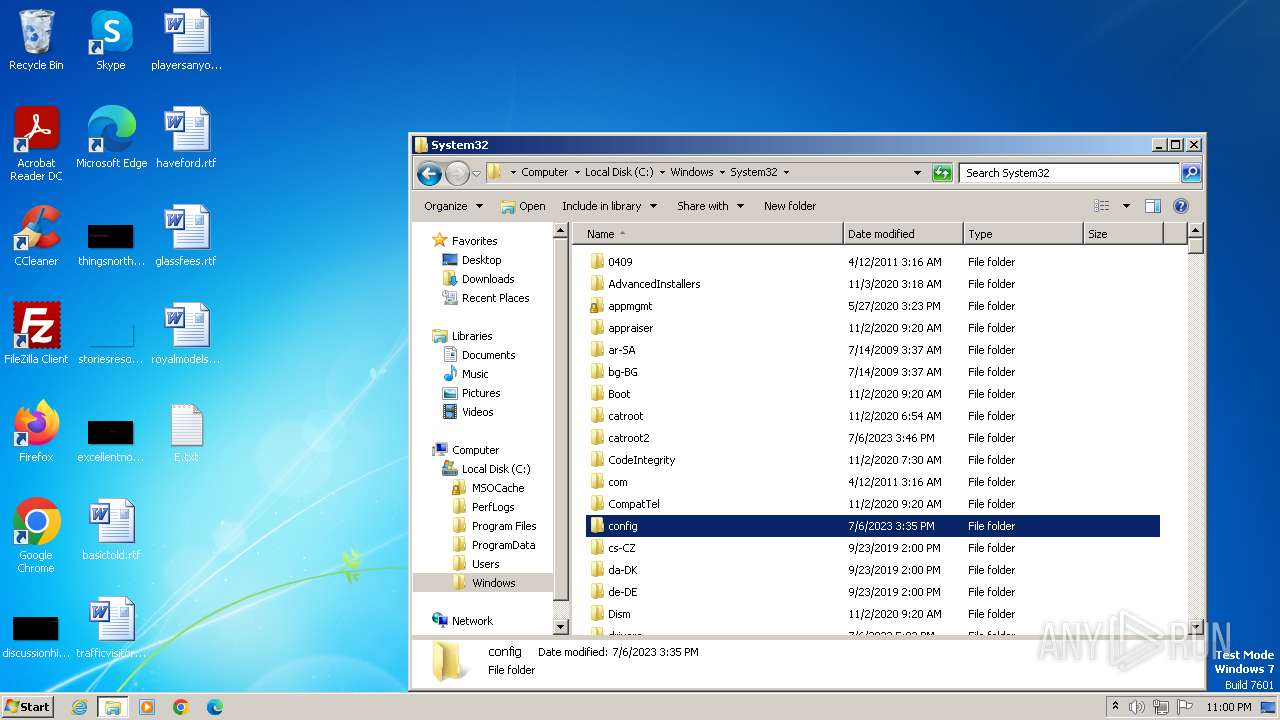The image size is (1280, 720).
Task: Sort by the Type column
Action: [1023, 234]
